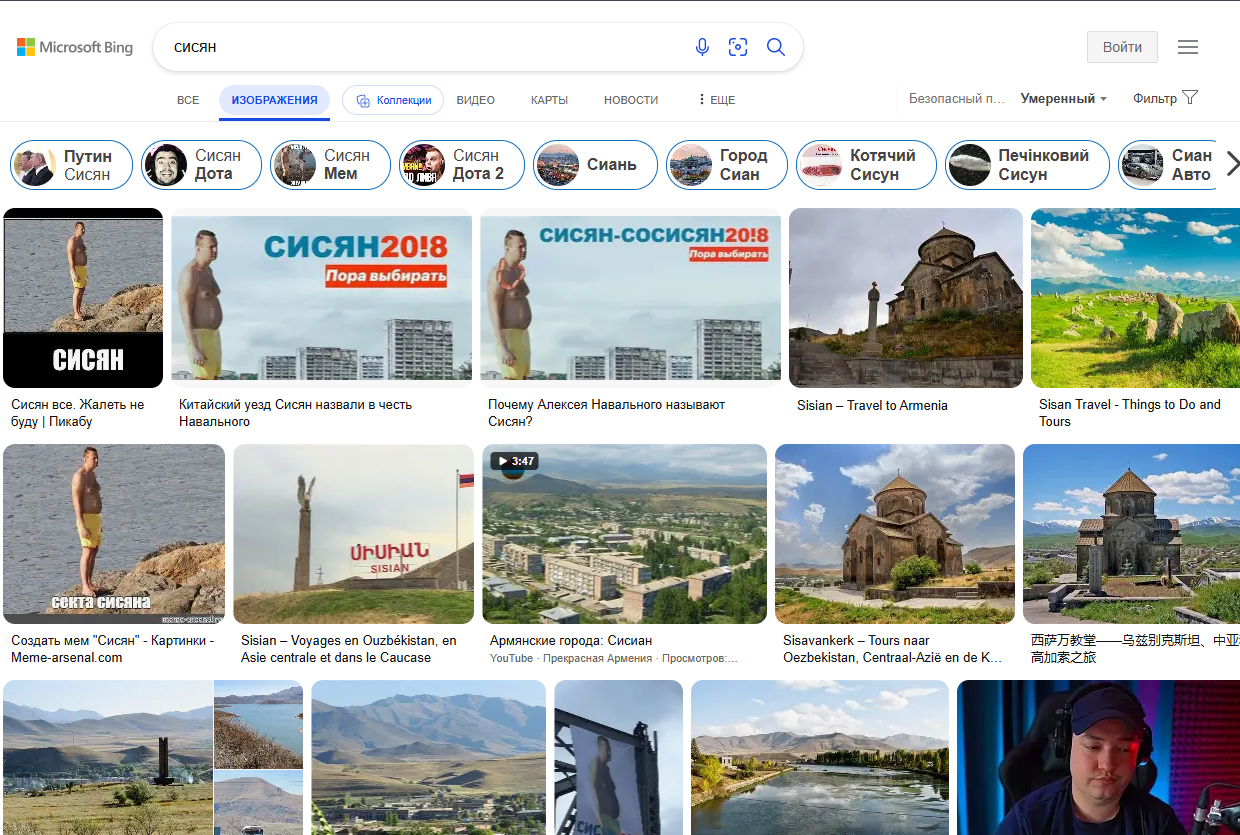Open the billboard photo thumbnail
Image resolution: width=1240 pixels, height=835 pixels.
618,757
